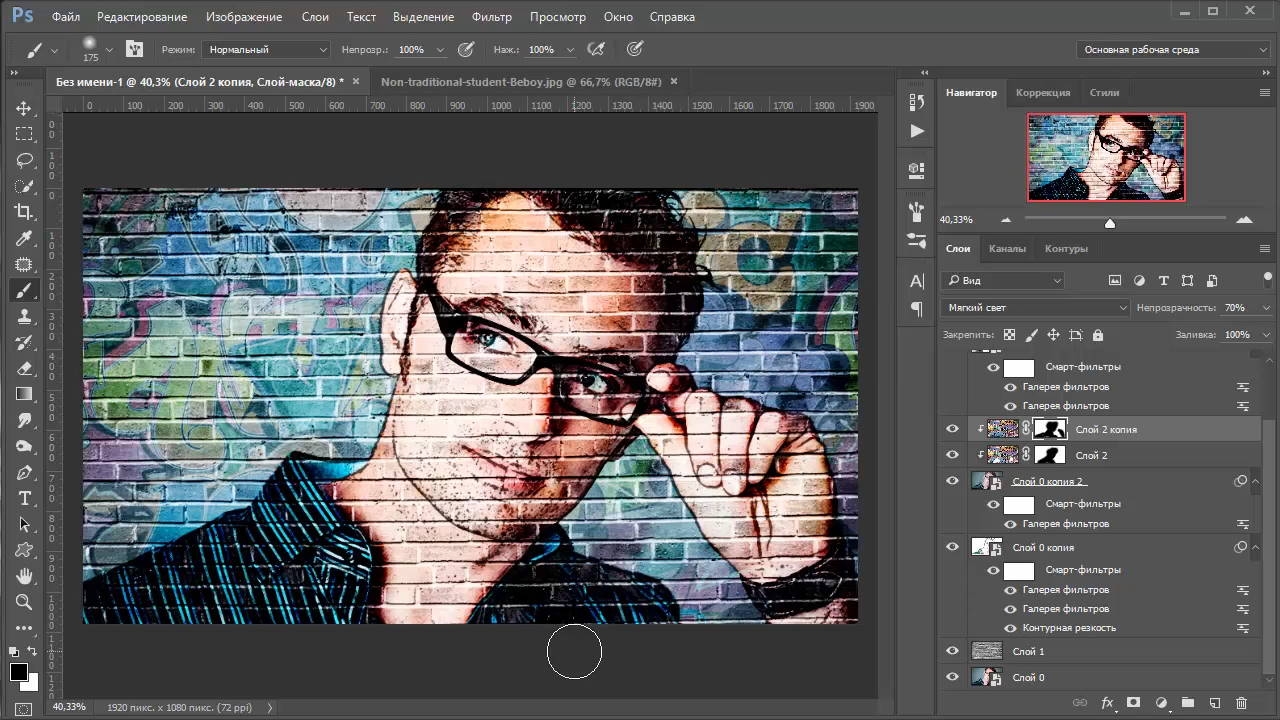Hide the layer Слой 2 копия
The height and width of the screenshot is (720, 1280).
click(x=952, y=429)
